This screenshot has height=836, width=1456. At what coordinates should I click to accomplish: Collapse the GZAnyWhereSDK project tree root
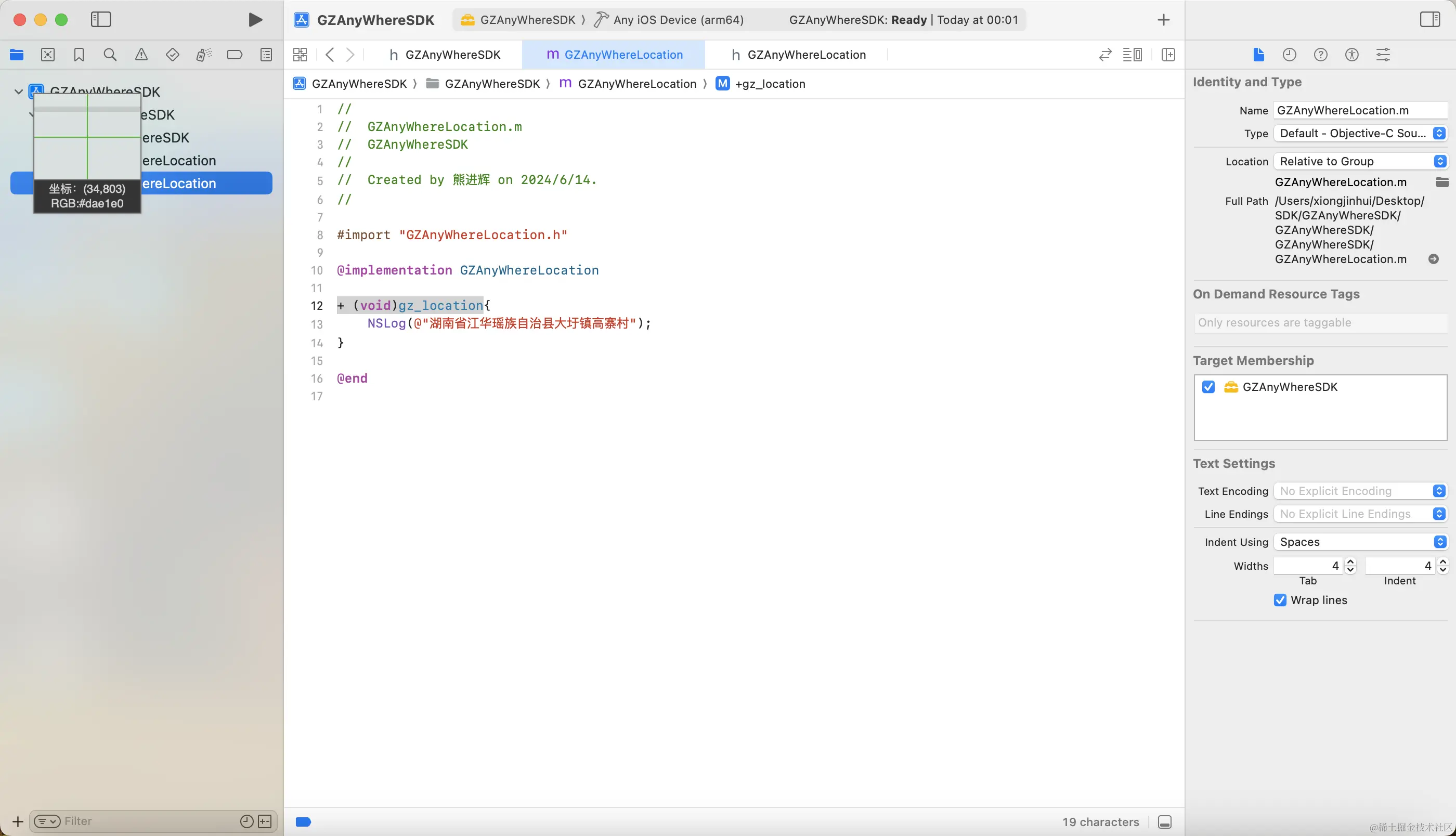pyautogui.click(x=18, y=92)
